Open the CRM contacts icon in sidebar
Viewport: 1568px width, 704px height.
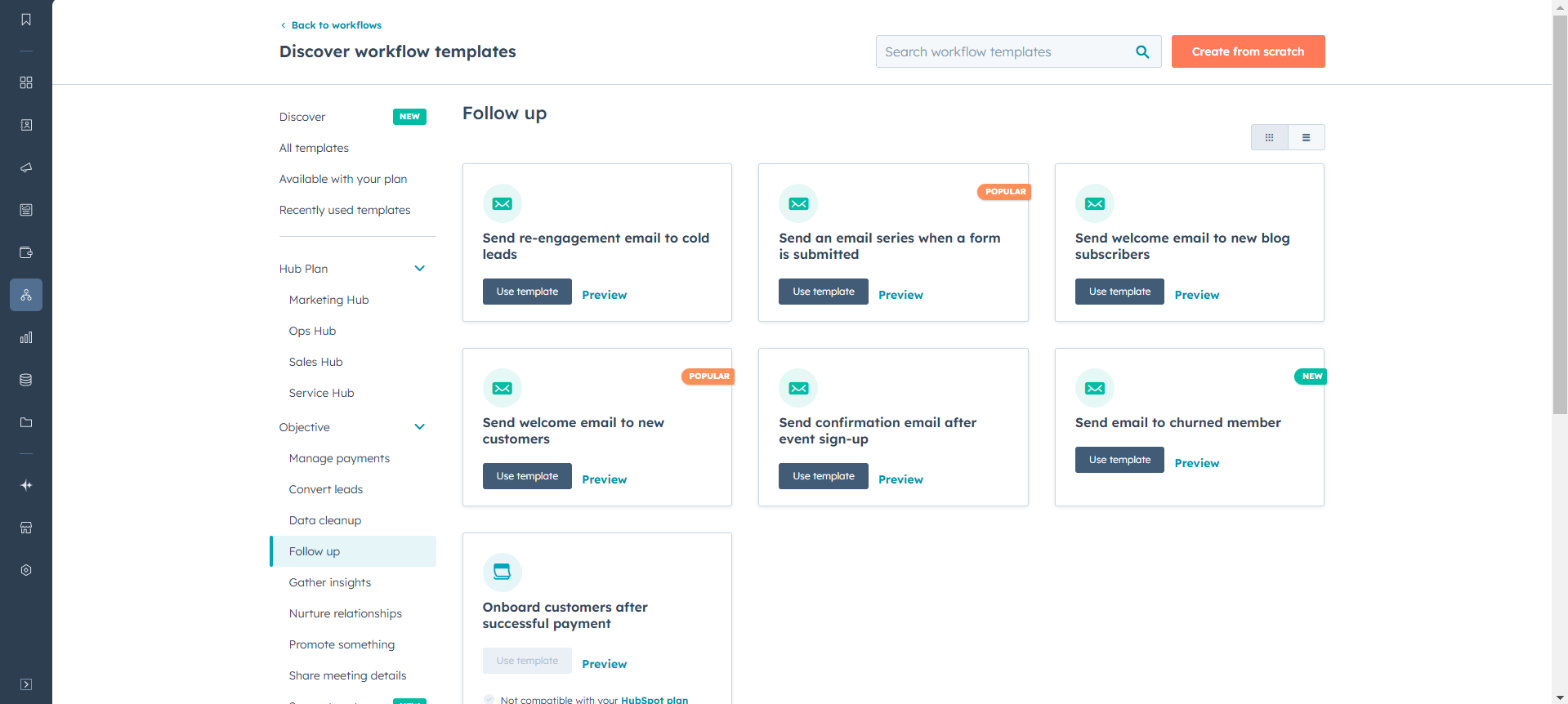point(26,125)
